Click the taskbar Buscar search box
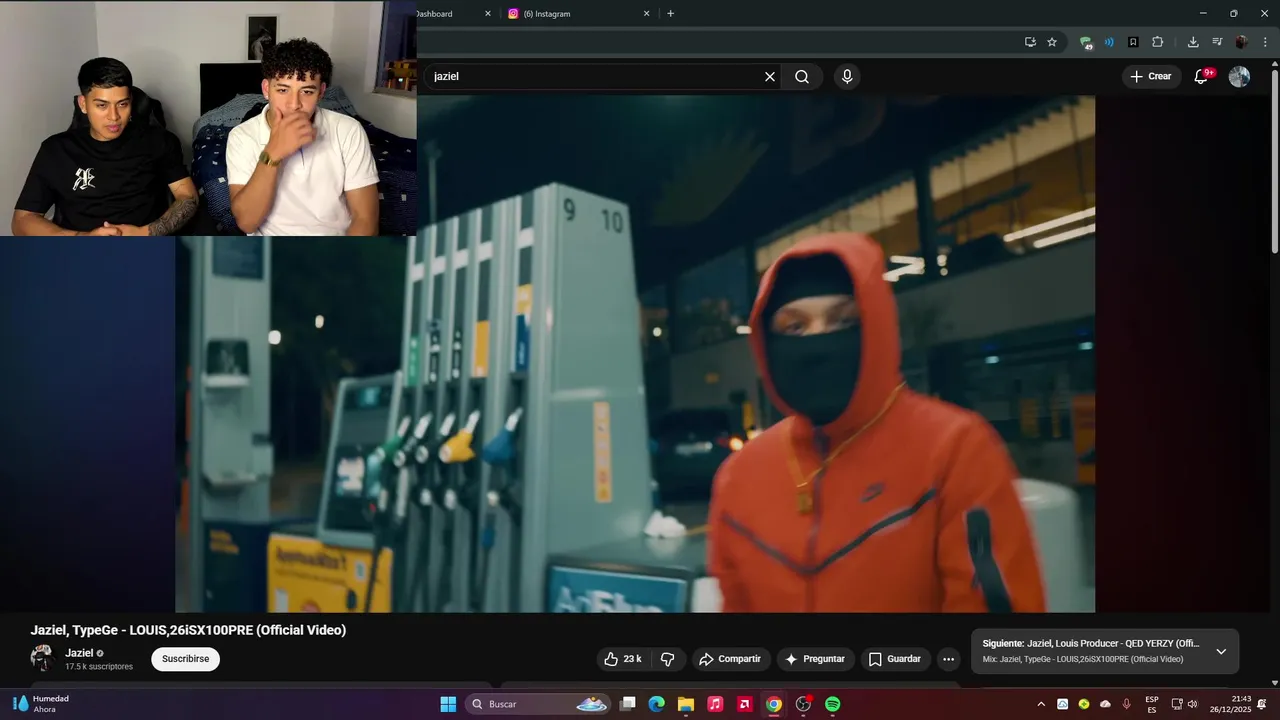The width and height of the screenshot is (1280, 720). (x=539, y=704)
